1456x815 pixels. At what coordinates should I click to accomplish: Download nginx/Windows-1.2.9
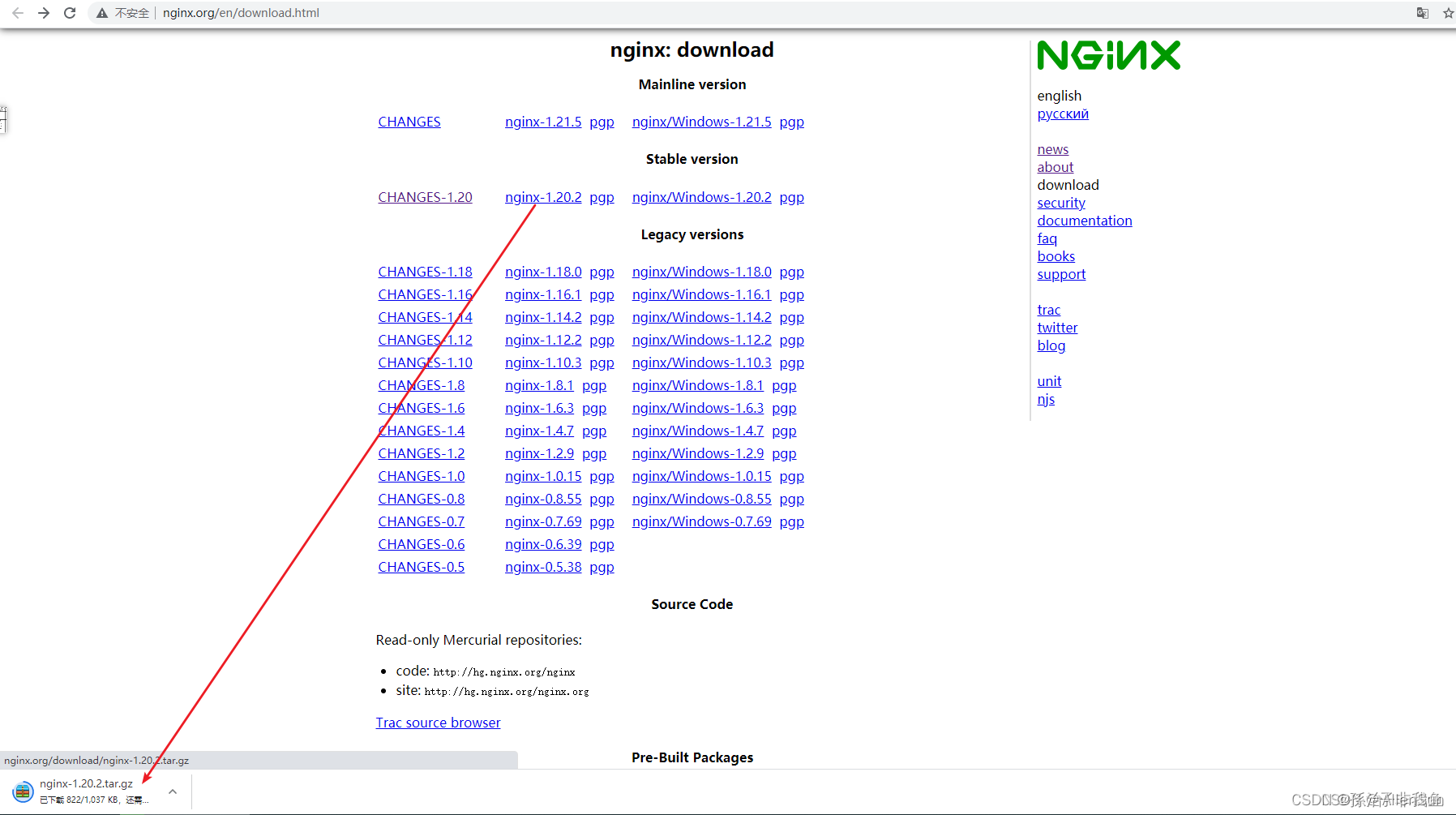[x=698, y=453]
